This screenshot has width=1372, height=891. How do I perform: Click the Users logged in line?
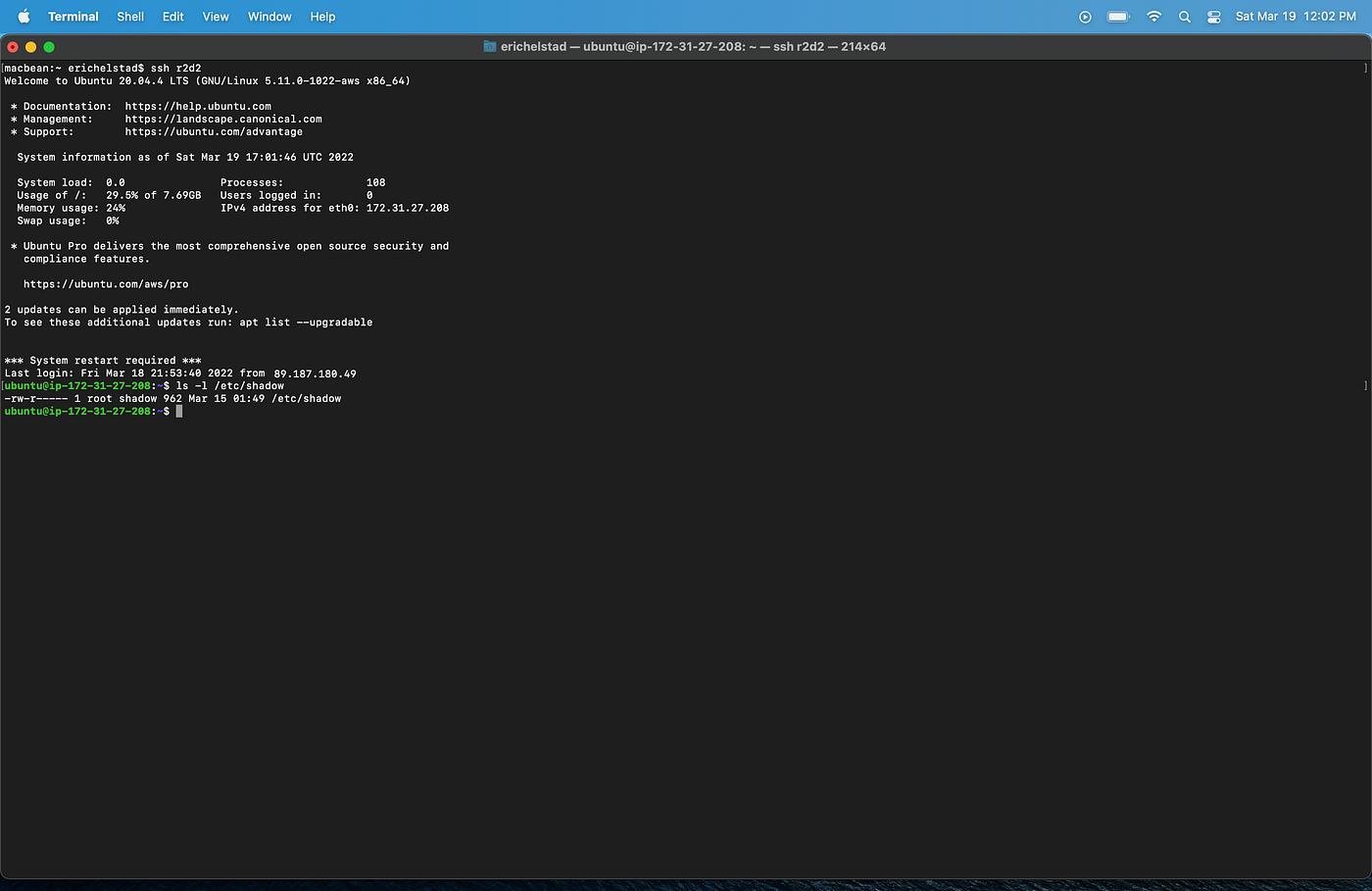[x=297, y=196]
